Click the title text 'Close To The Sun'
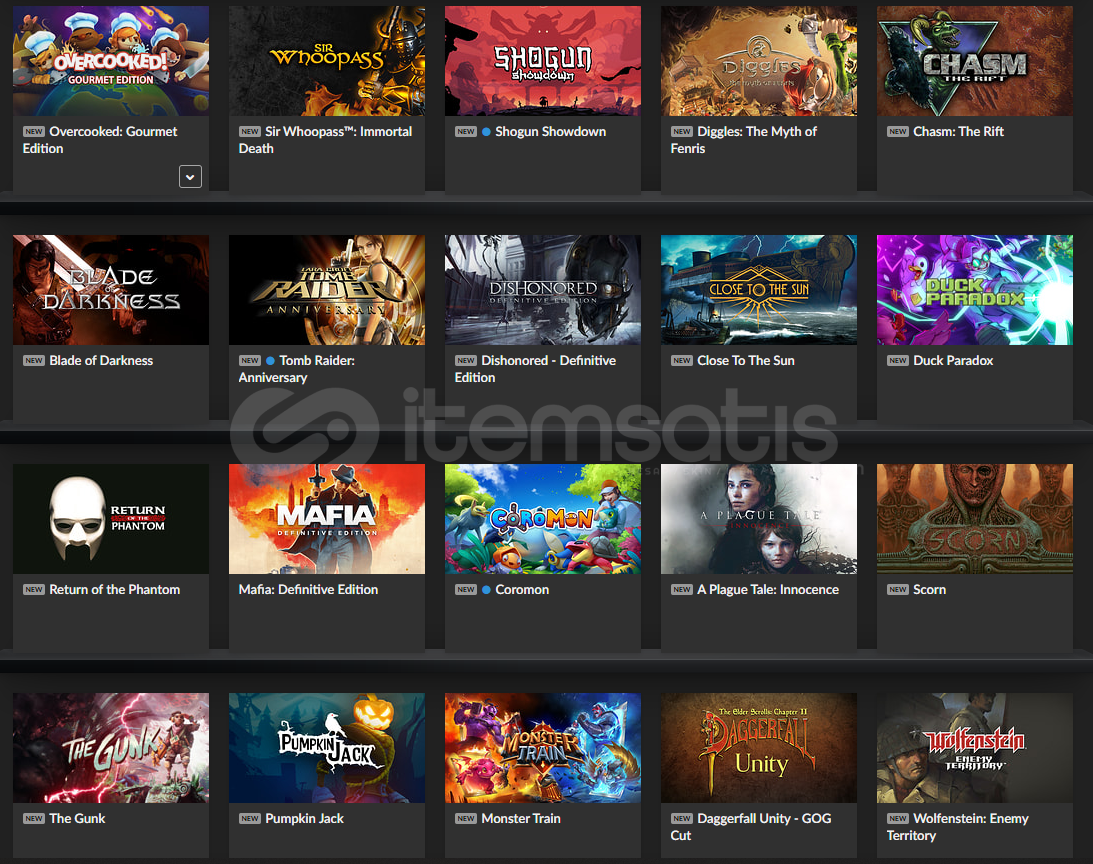This screenshot has height=864, width=1093. (x=746, y=361)
